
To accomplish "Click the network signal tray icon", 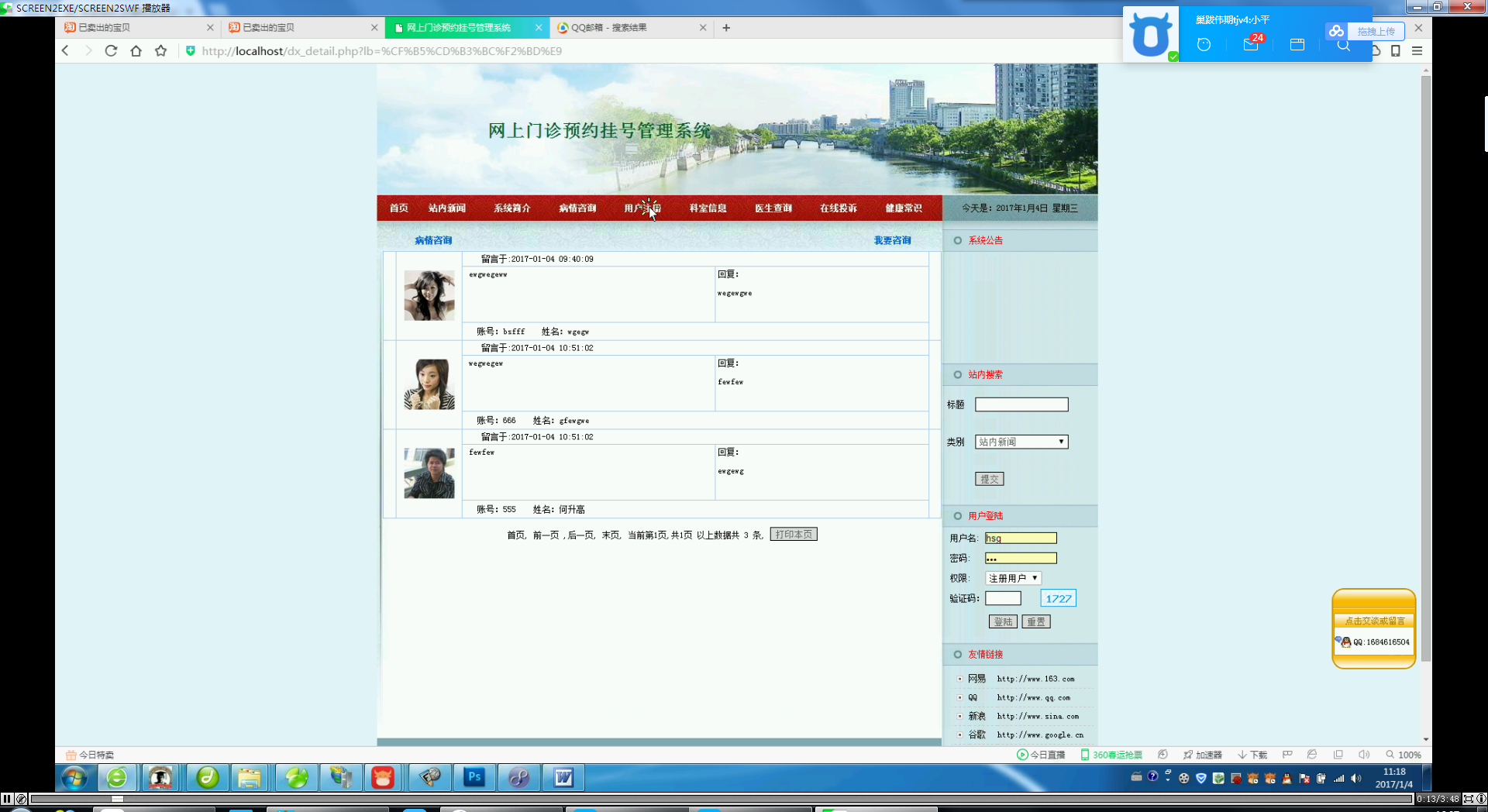I will [x=1338, y=778].
